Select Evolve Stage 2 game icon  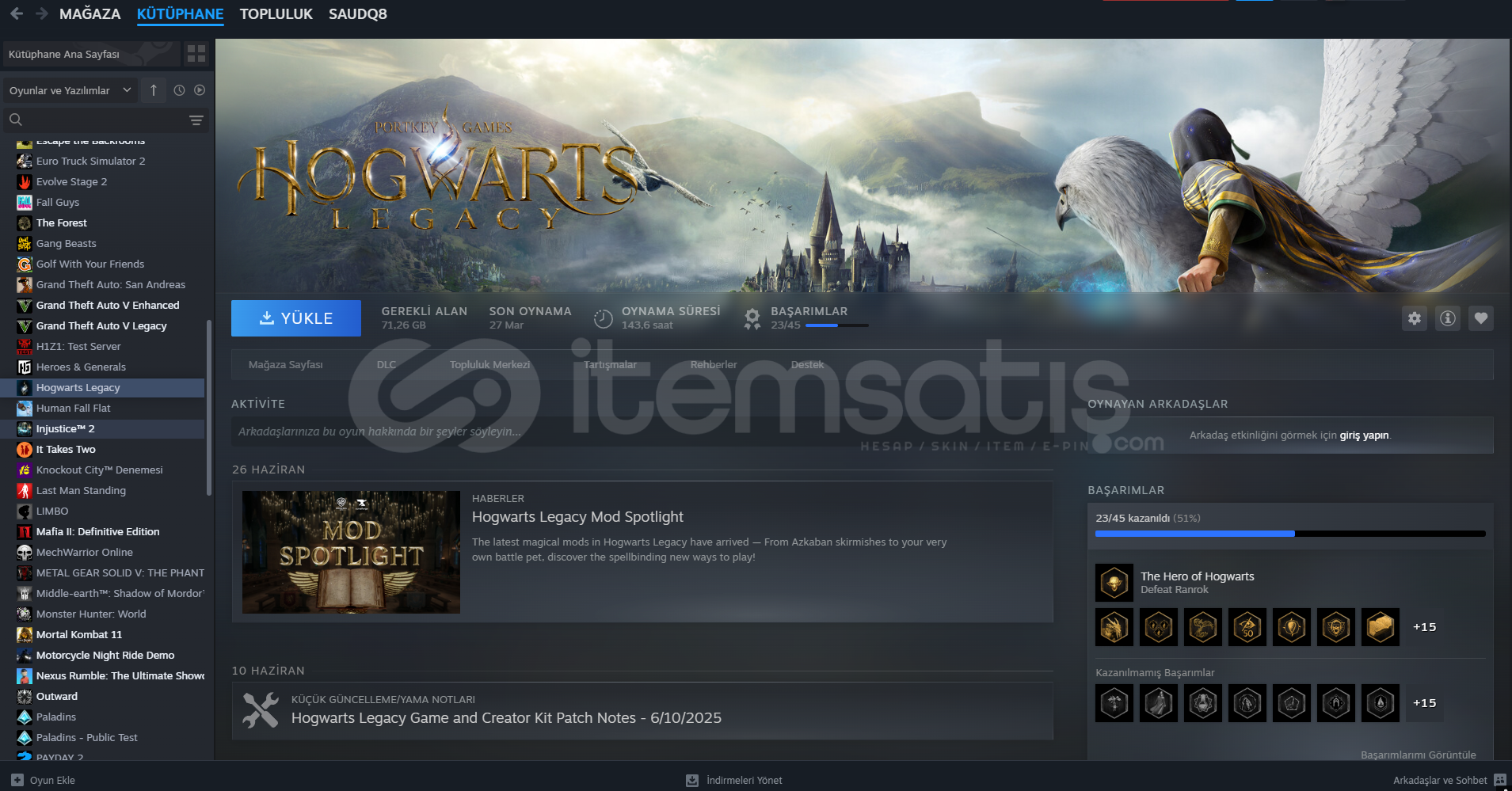[25, 181]
